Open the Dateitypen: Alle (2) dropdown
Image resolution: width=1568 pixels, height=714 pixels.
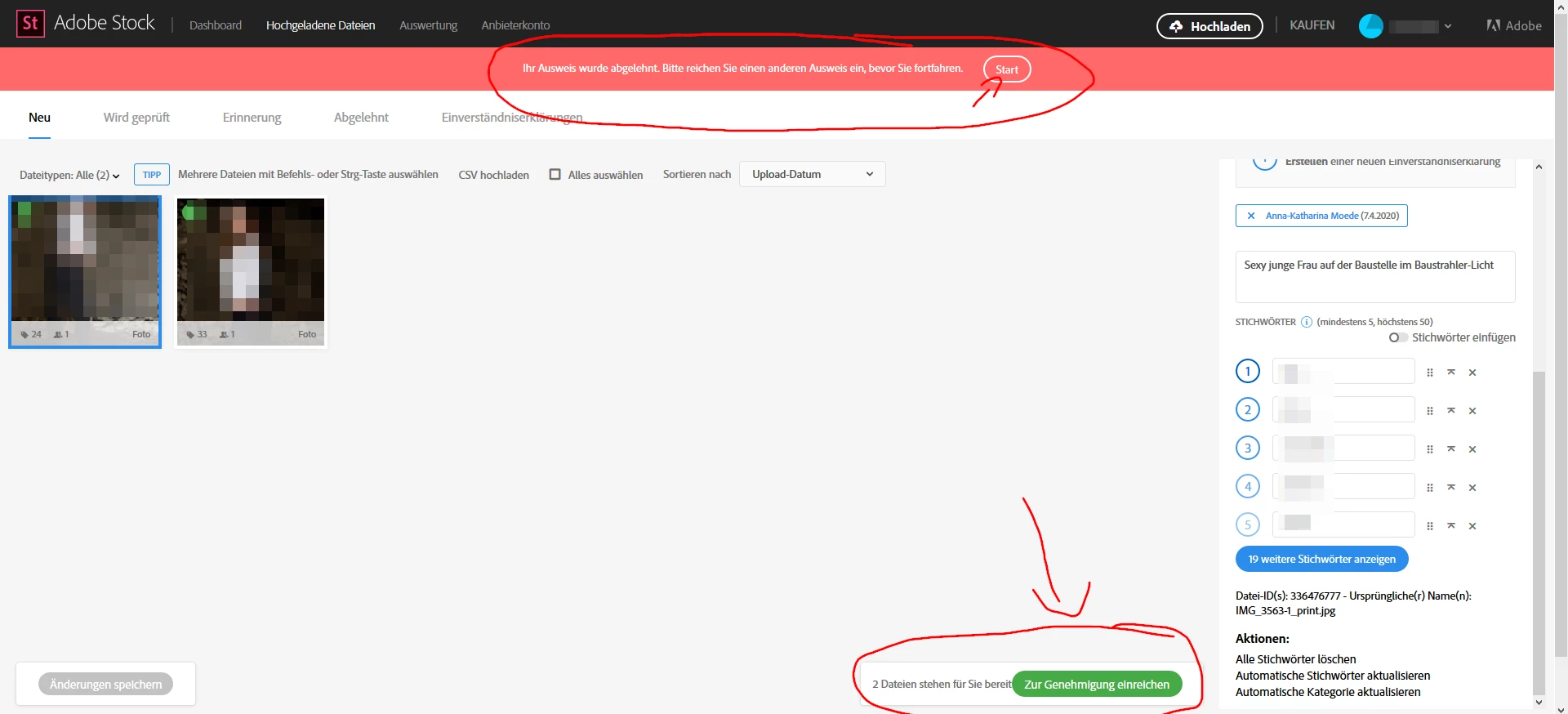coord(69,175)
